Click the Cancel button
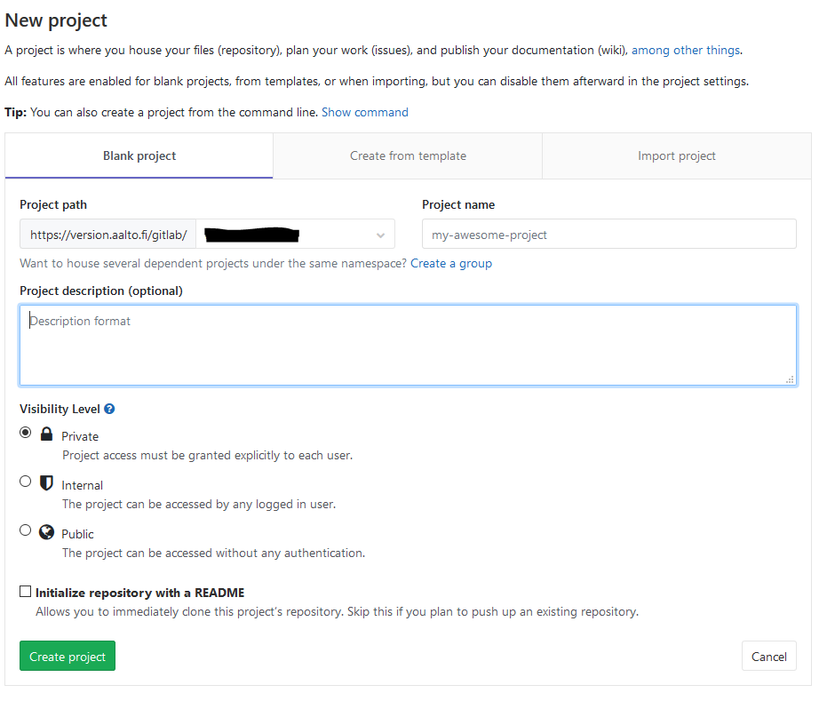The height and width of the screenshot is (701, 819). [x=769, y=656]
